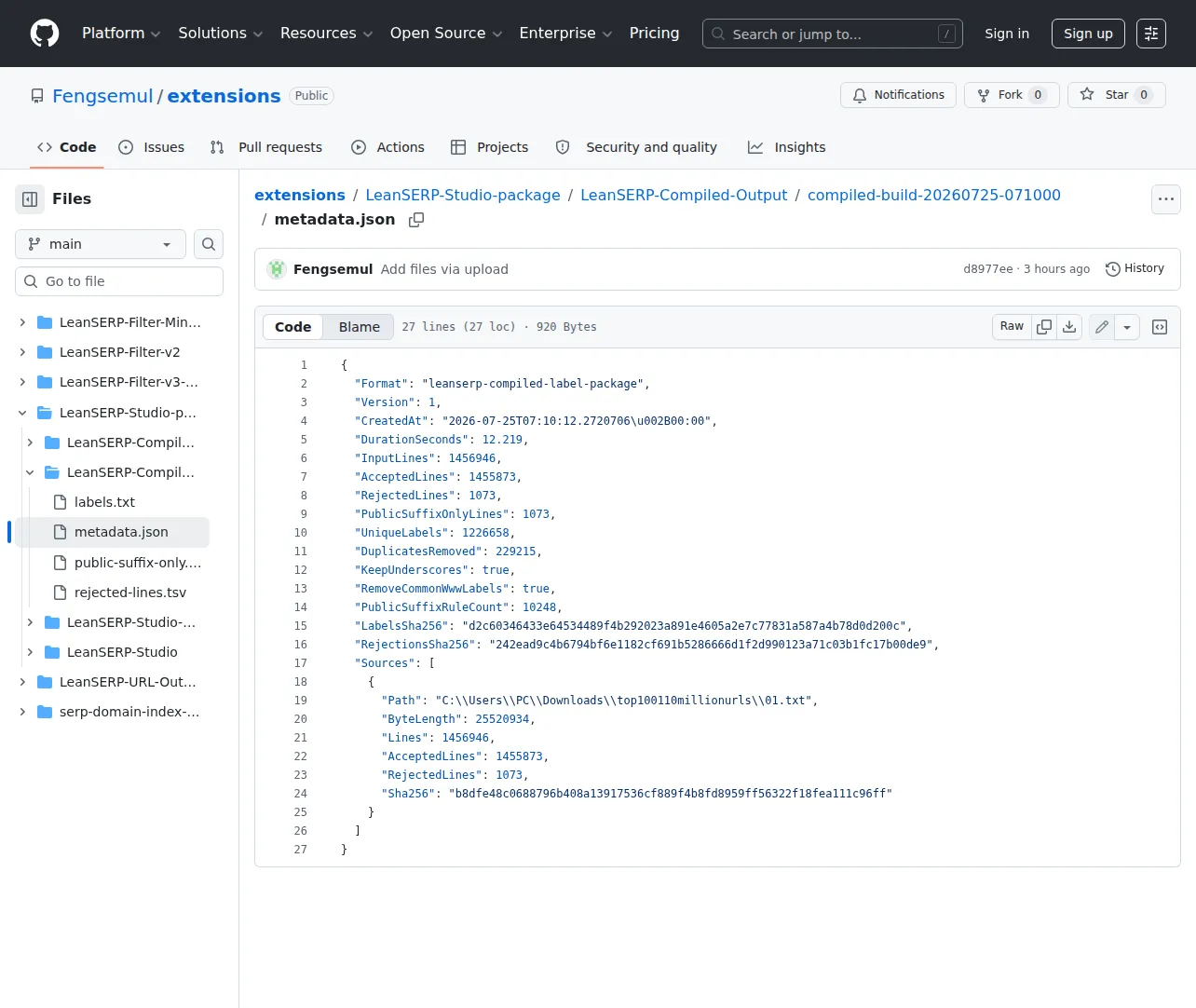Image resolution: width=1196 pixels, height=1008 pixels.
Task: Copy raw file contents icon
Action: (1044, 327)
